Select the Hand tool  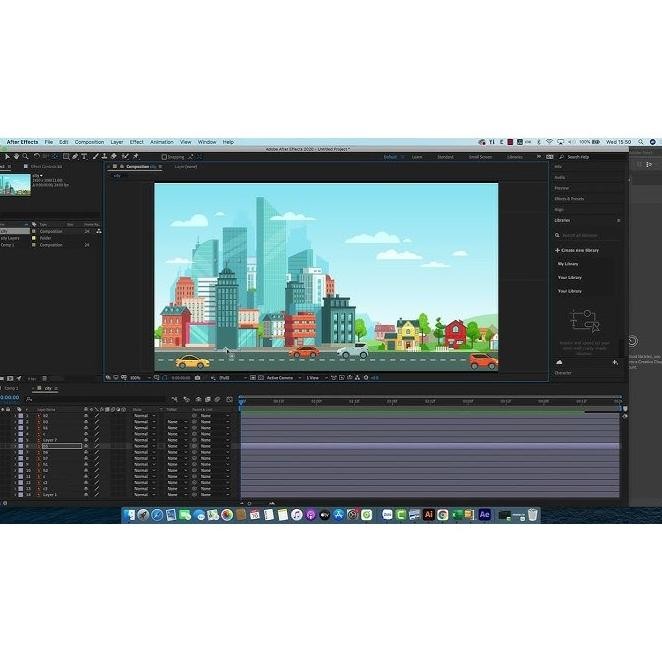tap(16, 157)
